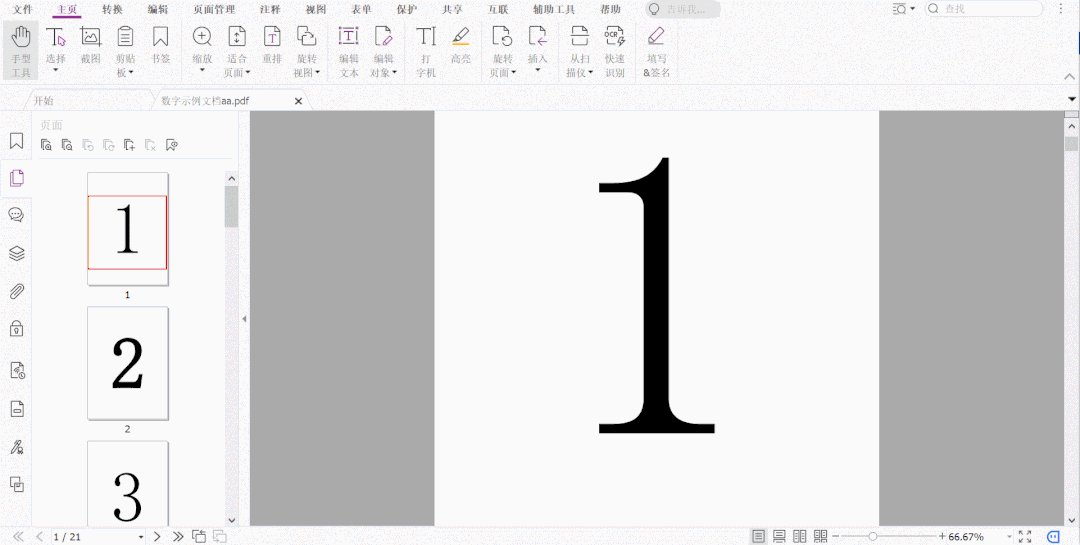This screenshot has width=1080, height=545.
Task: Show the Comments panel in left sidebar
Action: tap(16, 215)
